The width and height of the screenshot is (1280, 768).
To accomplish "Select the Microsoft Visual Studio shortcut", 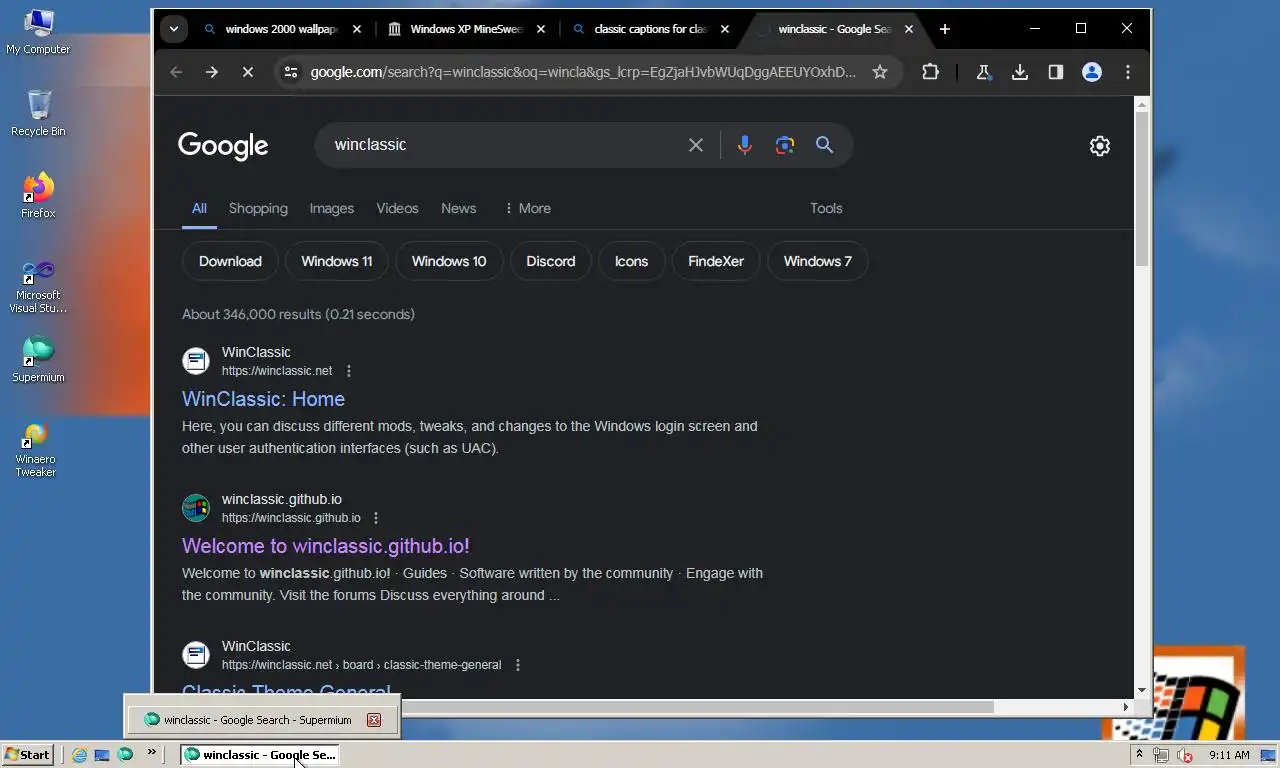I will point(38,287).
